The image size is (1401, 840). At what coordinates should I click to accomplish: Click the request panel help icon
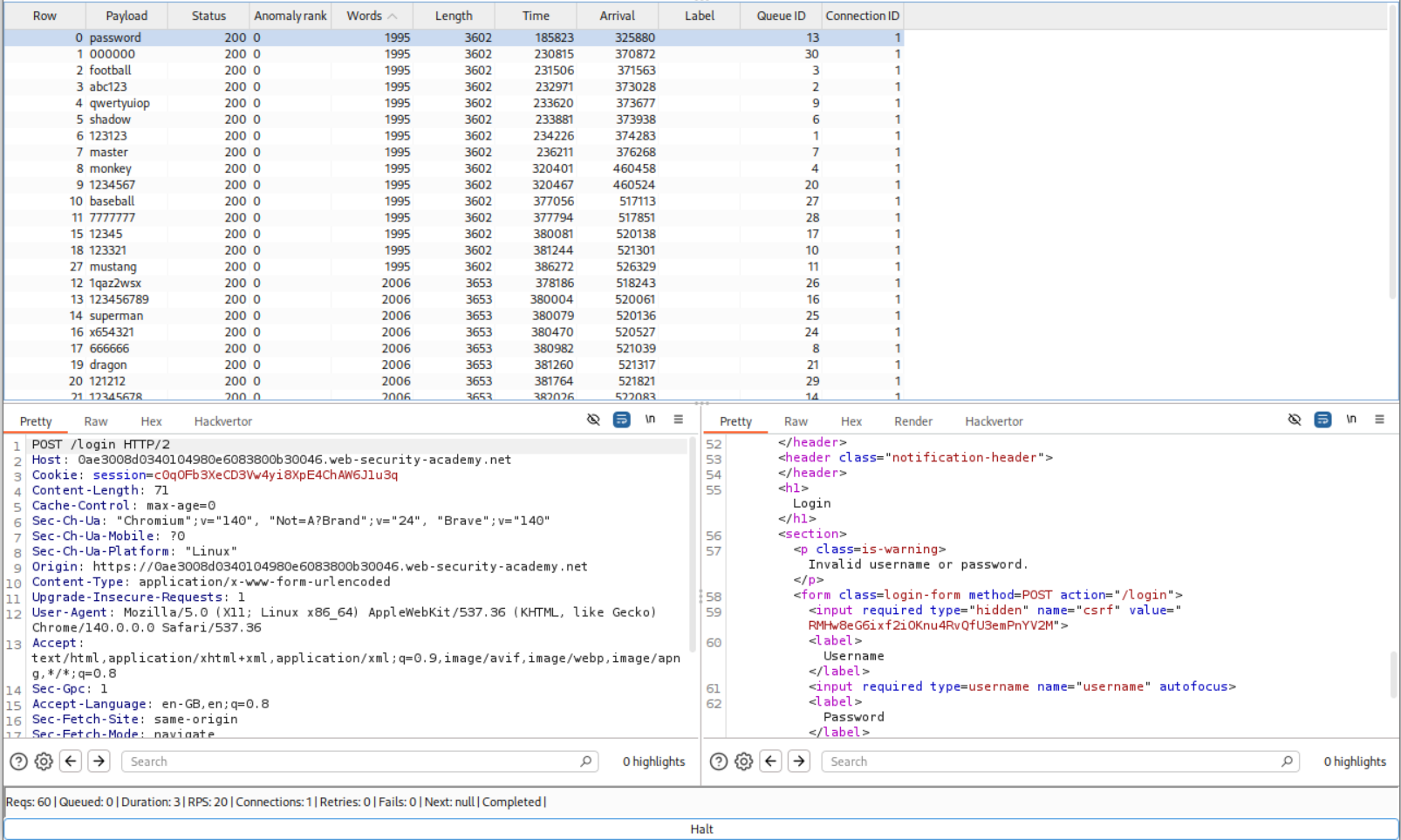tap(18, 761)
